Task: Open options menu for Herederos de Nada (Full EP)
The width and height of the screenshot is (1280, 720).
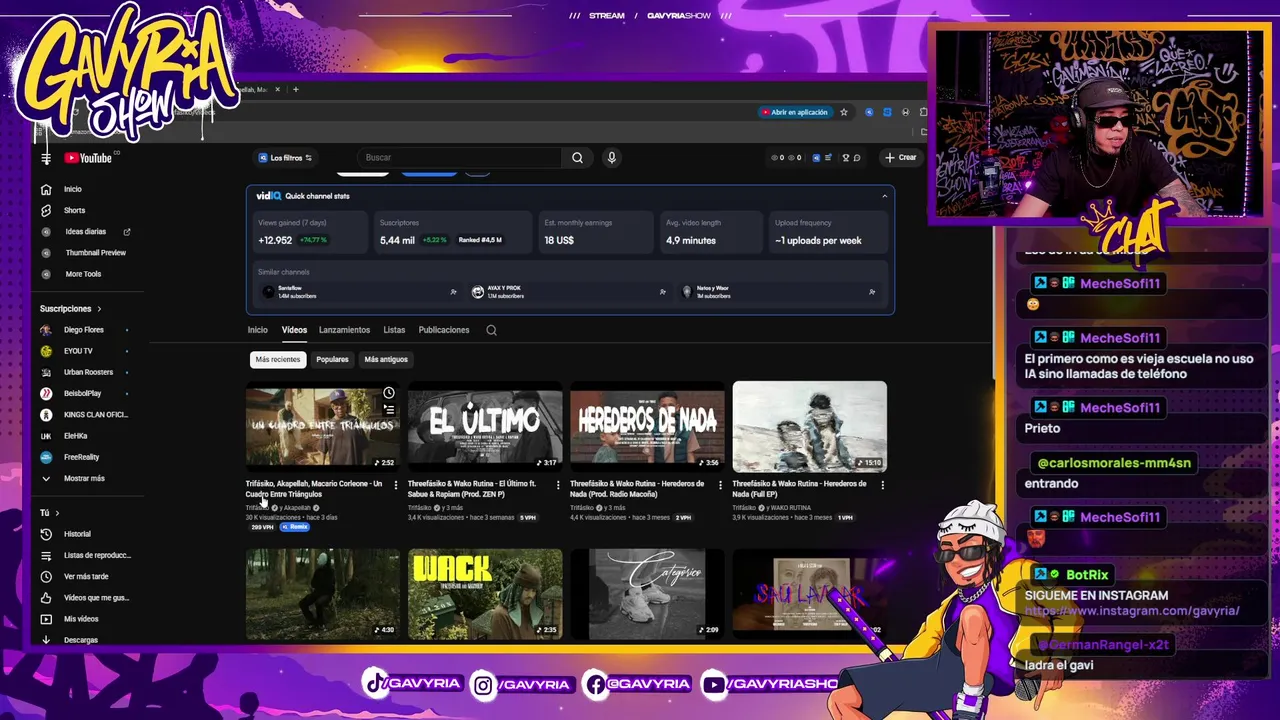Action: 882,485
